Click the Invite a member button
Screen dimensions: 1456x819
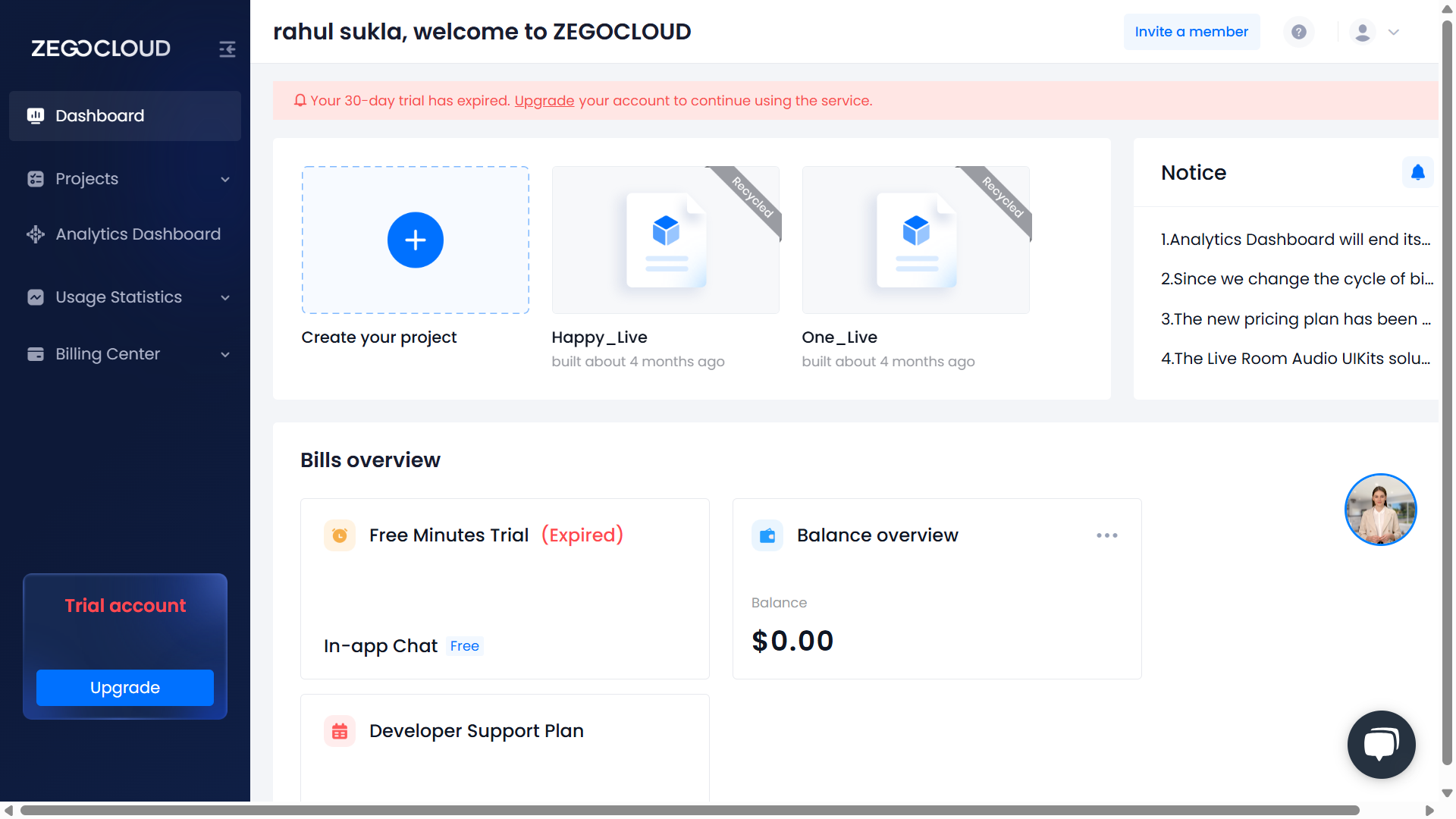(1191, 32)
